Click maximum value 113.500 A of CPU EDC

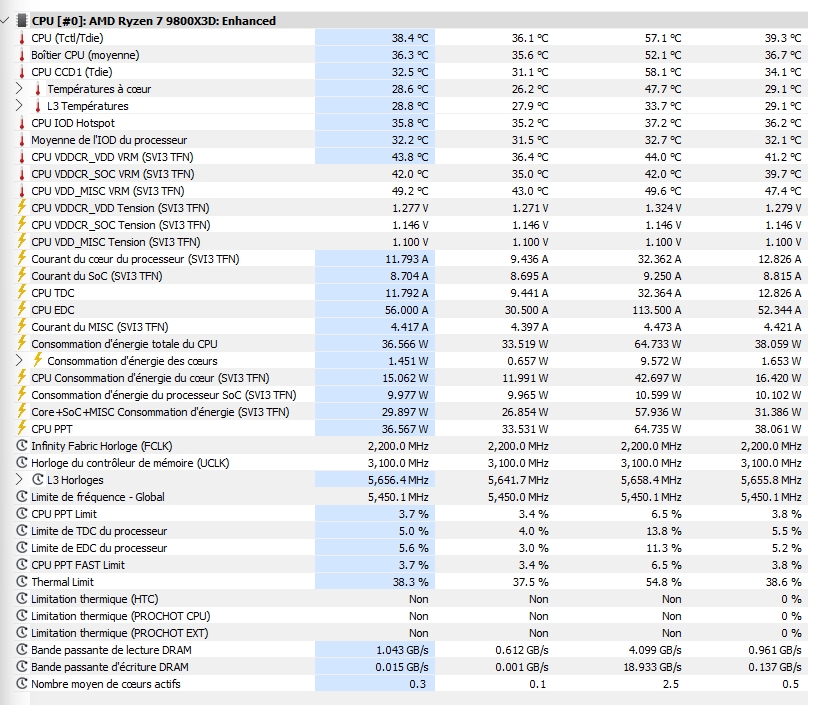point(656,310)
